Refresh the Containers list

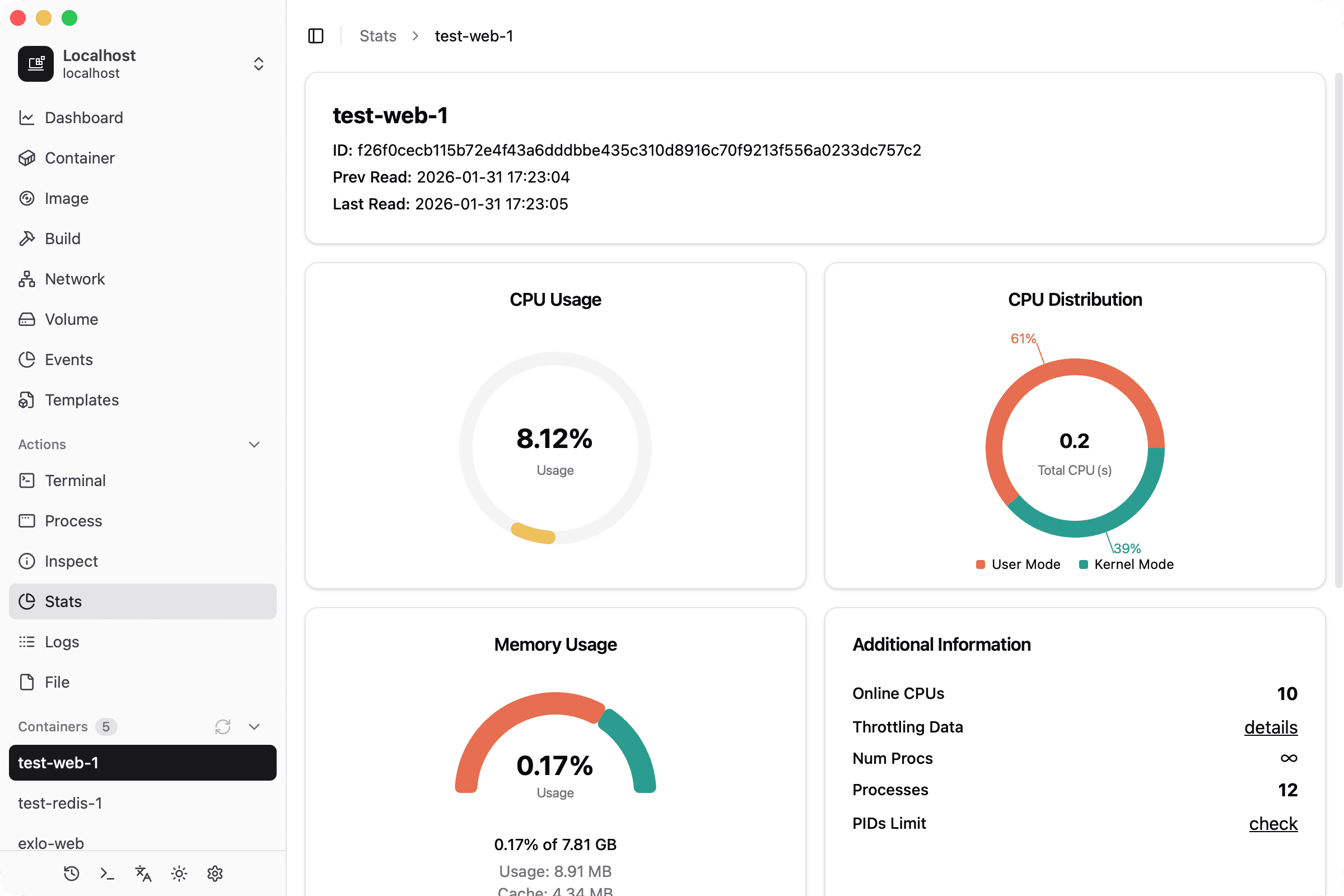222,726
